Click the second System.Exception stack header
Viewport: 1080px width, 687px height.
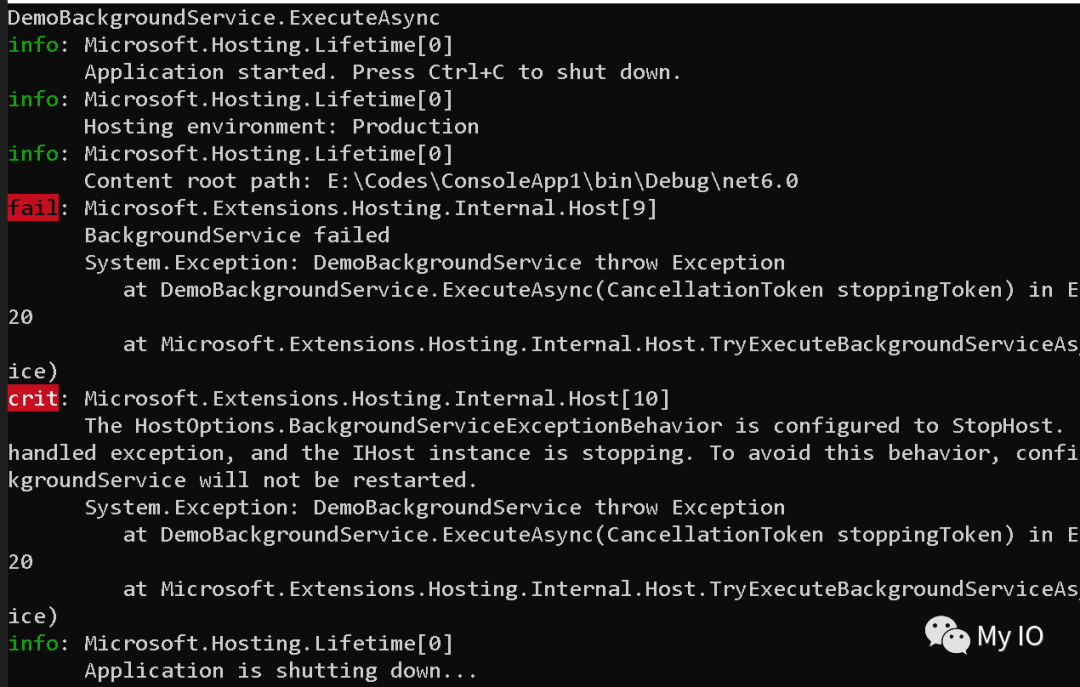(x=435, y=507)
